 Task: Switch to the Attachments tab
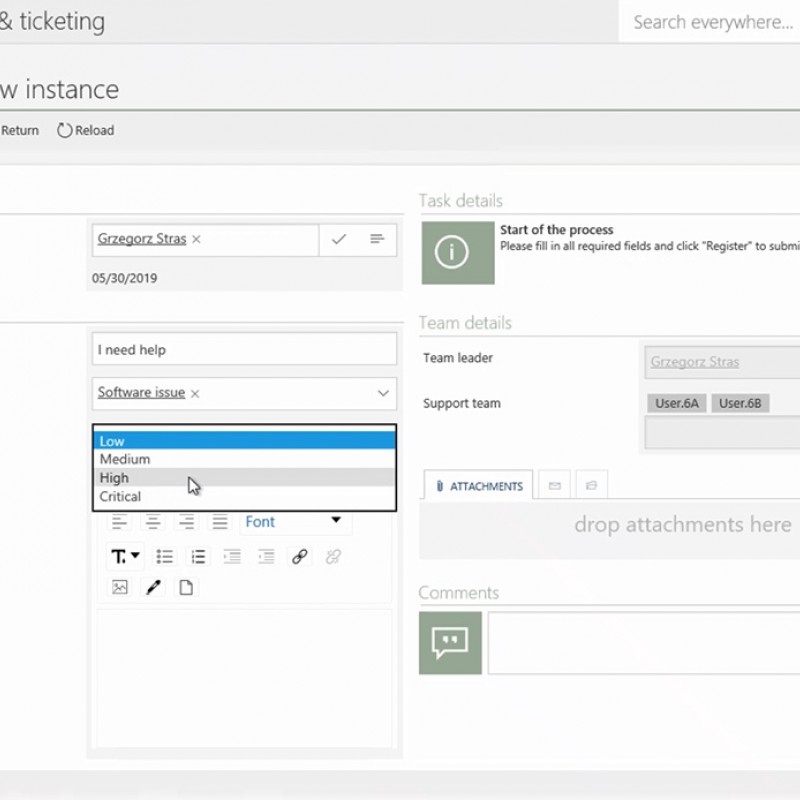point(479,486)
